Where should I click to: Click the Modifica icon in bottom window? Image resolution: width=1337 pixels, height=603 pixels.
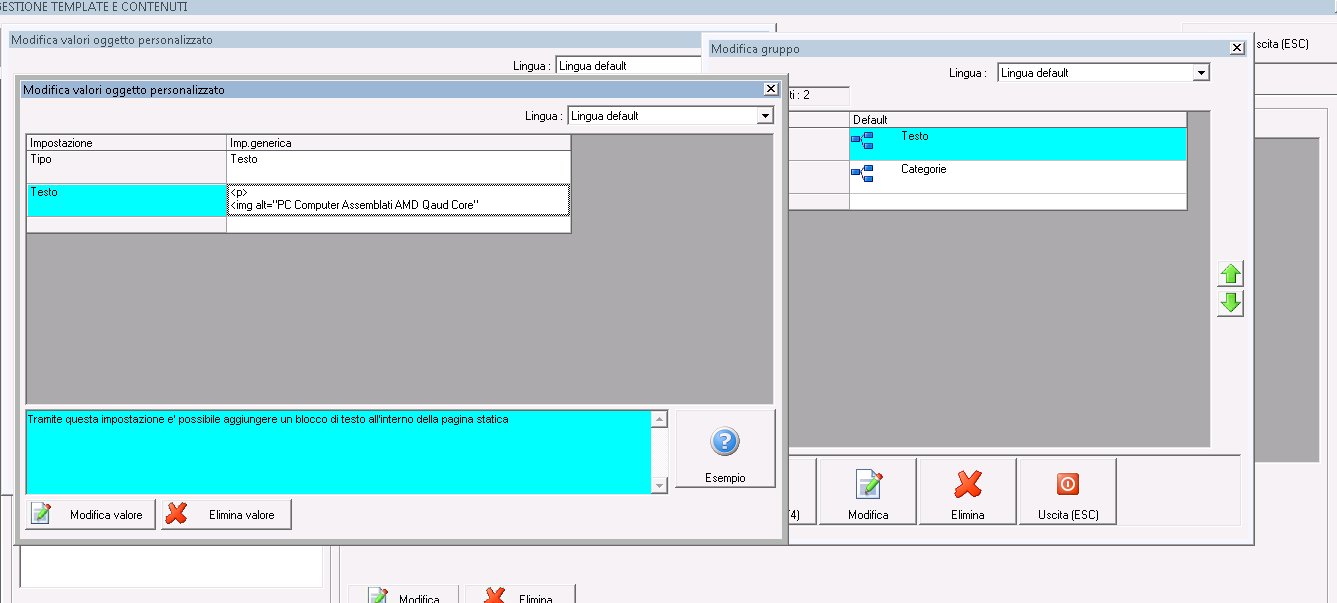tap(378, 596)
